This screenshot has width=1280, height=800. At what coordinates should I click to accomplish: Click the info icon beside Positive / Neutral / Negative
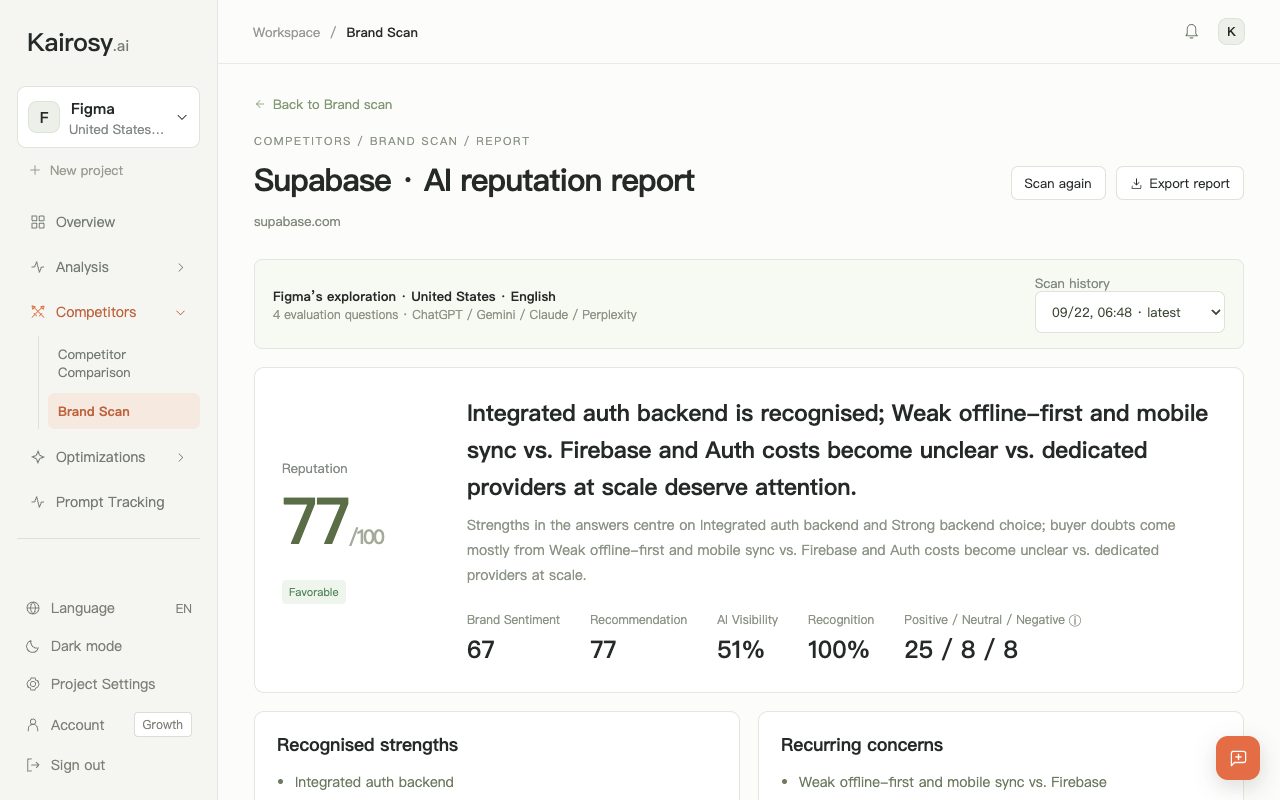[1075, 620]
